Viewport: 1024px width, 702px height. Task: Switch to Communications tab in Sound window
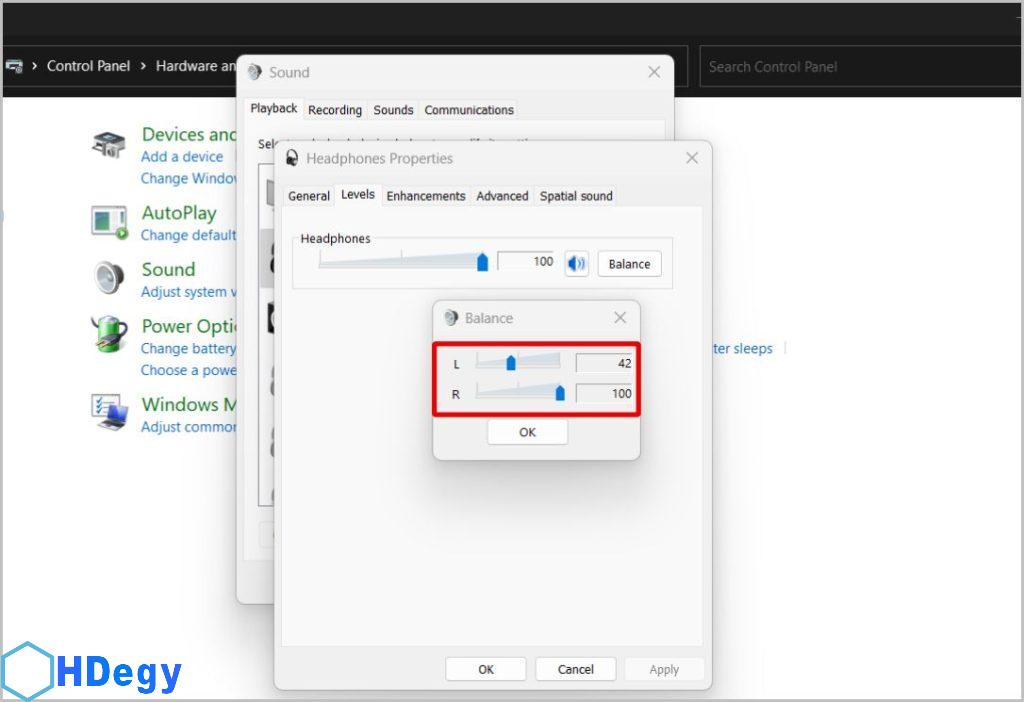(x=468, y=110)
